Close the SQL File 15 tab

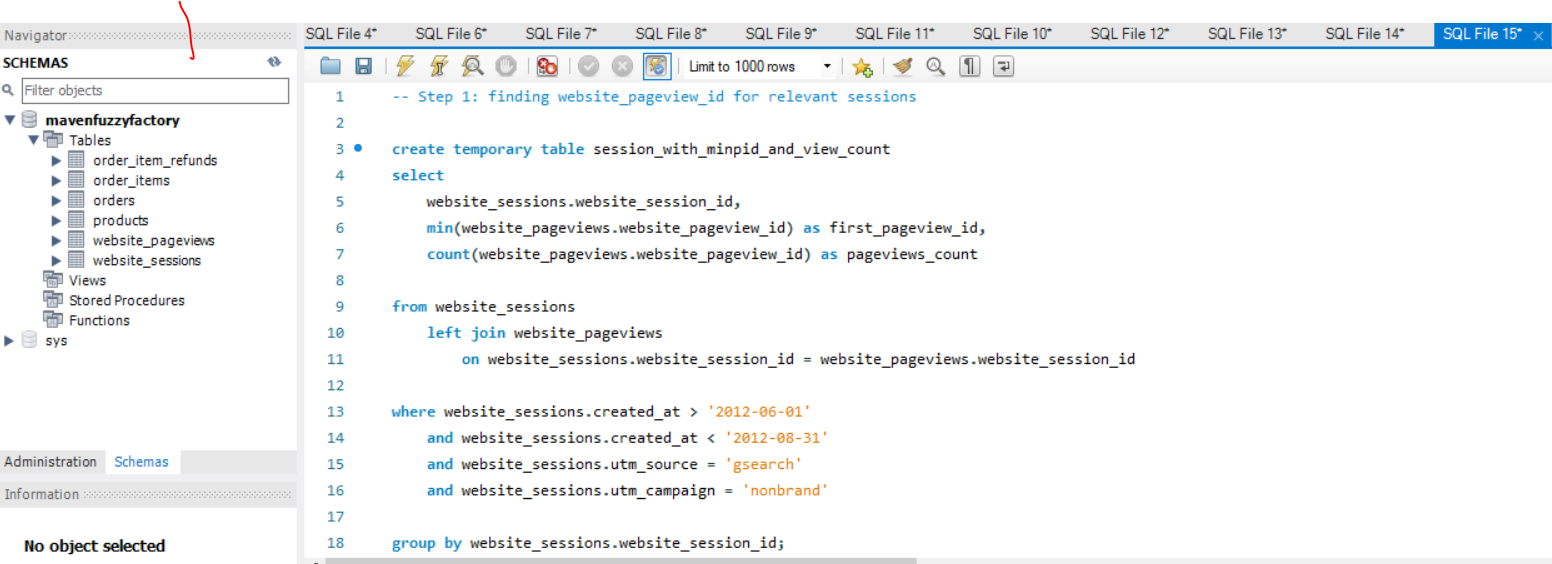(x=1538, y=35)
